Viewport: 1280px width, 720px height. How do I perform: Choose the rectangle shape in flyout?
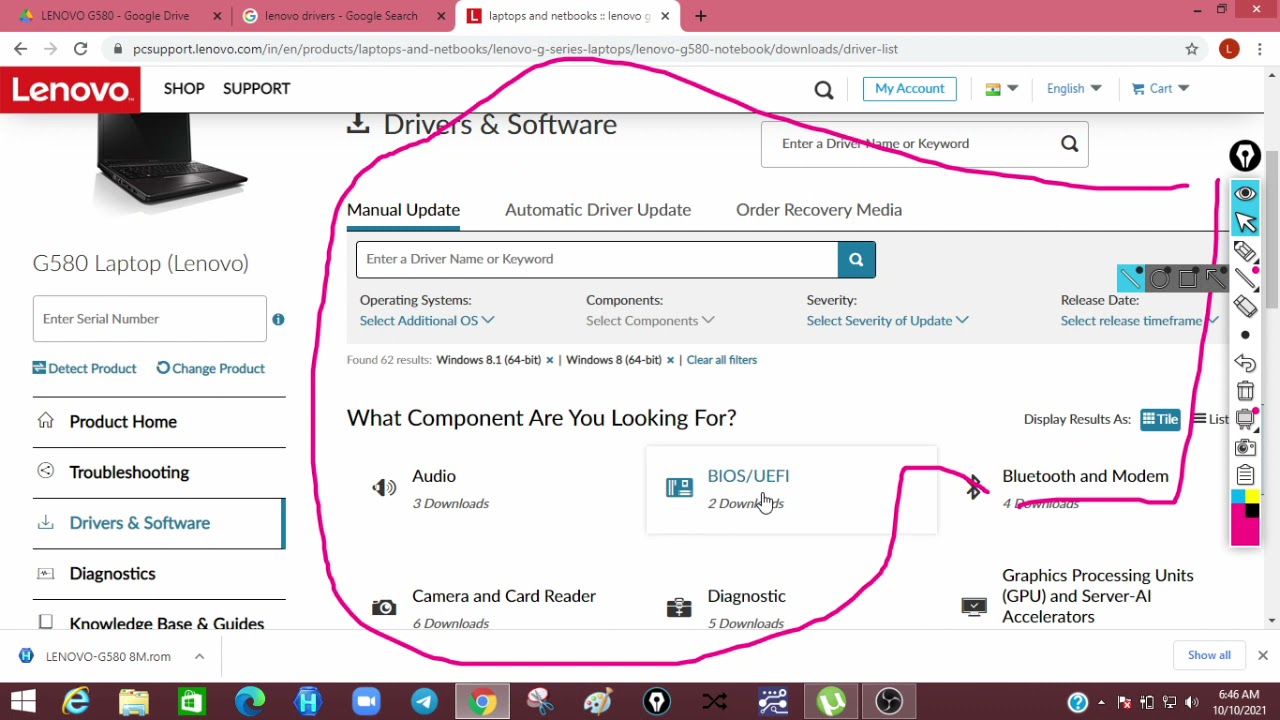click(x=1187, y=278)
